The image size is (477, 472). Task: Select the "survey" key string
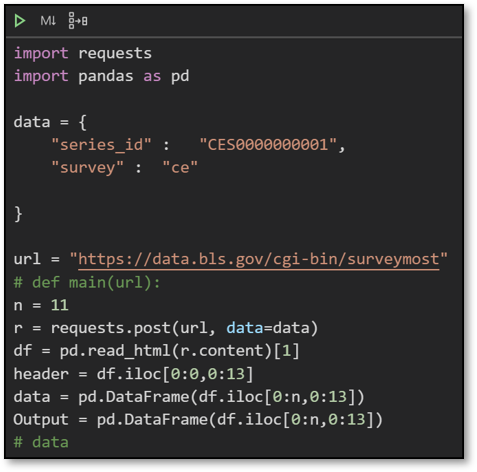(x=87, y=168)
